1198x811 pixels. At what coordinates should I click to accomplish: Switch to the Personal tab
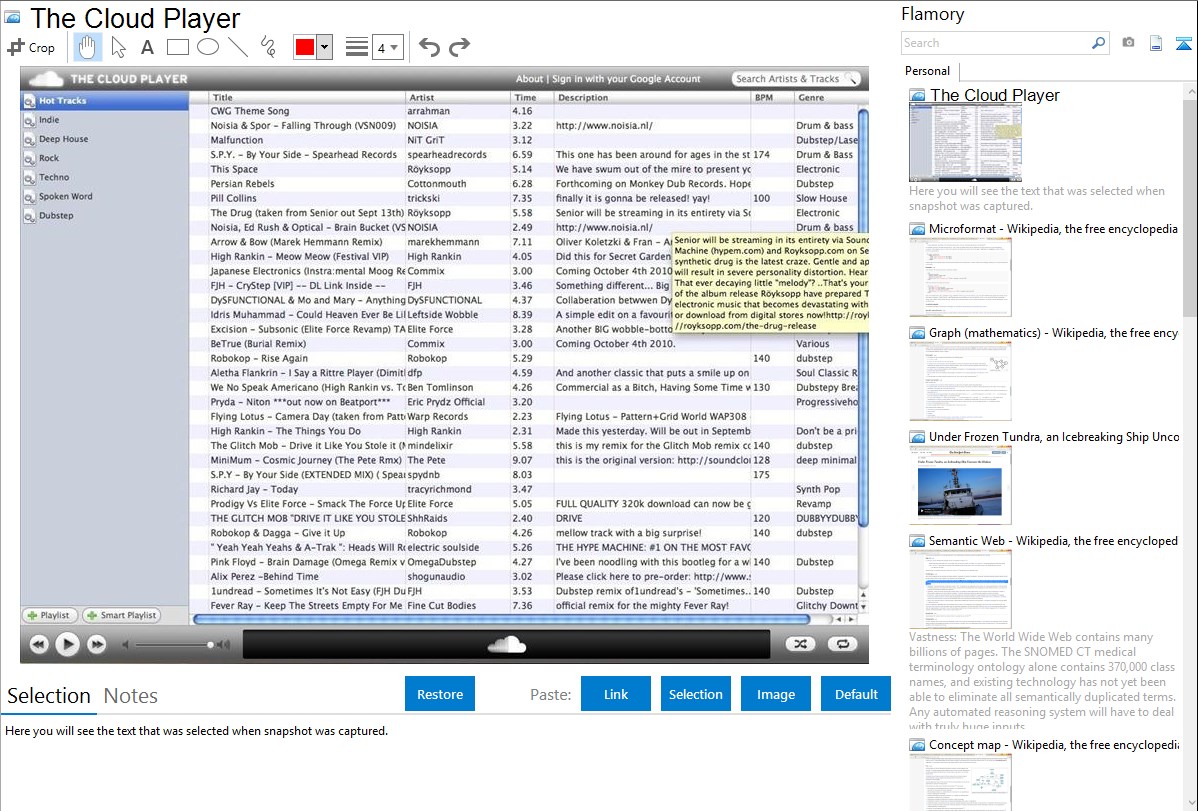pyautogui.click(x=927, y=71)
